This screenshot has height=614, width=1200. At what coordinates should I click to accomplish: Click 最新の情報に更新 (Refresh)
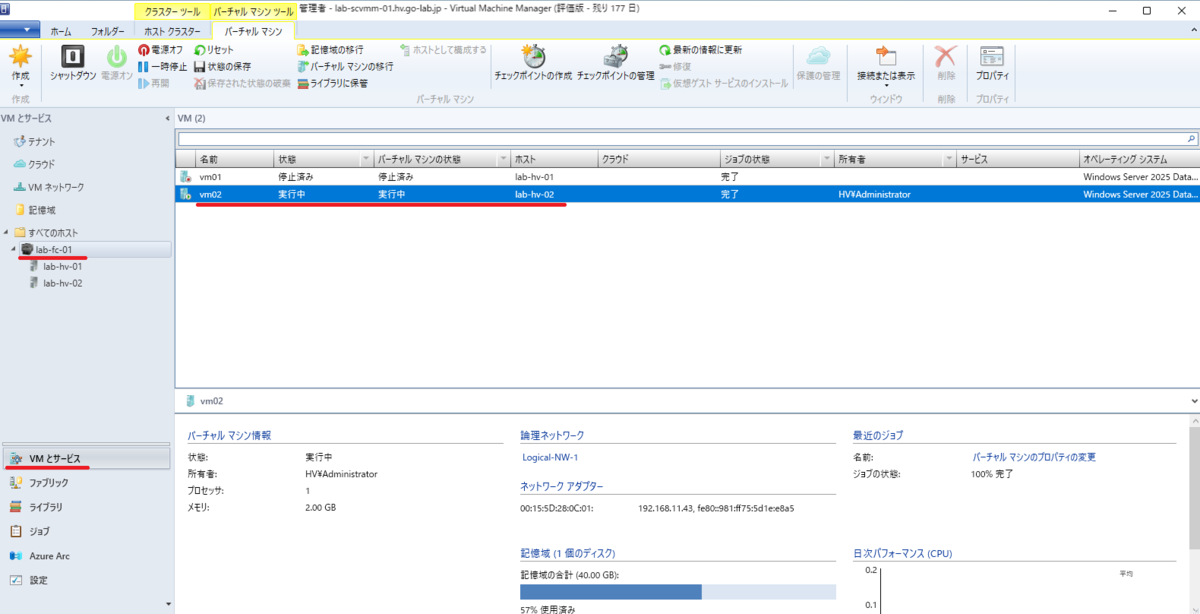[x=700, y=49]
